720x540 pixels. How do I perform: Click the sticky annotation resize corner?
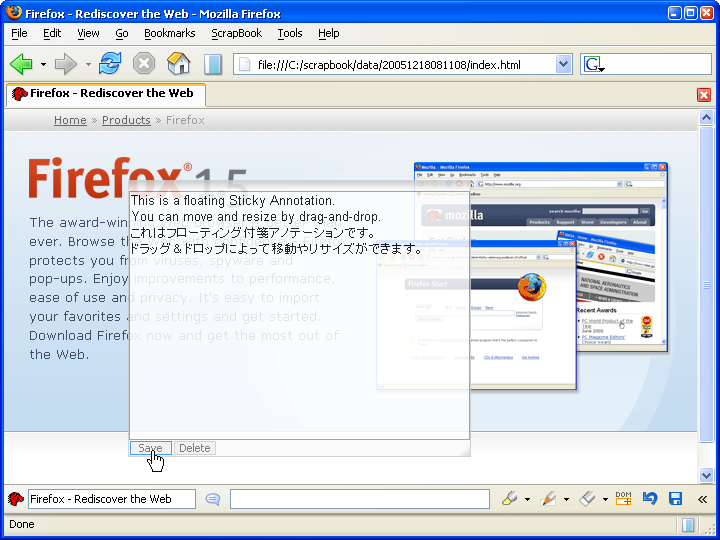coord(465,451)
